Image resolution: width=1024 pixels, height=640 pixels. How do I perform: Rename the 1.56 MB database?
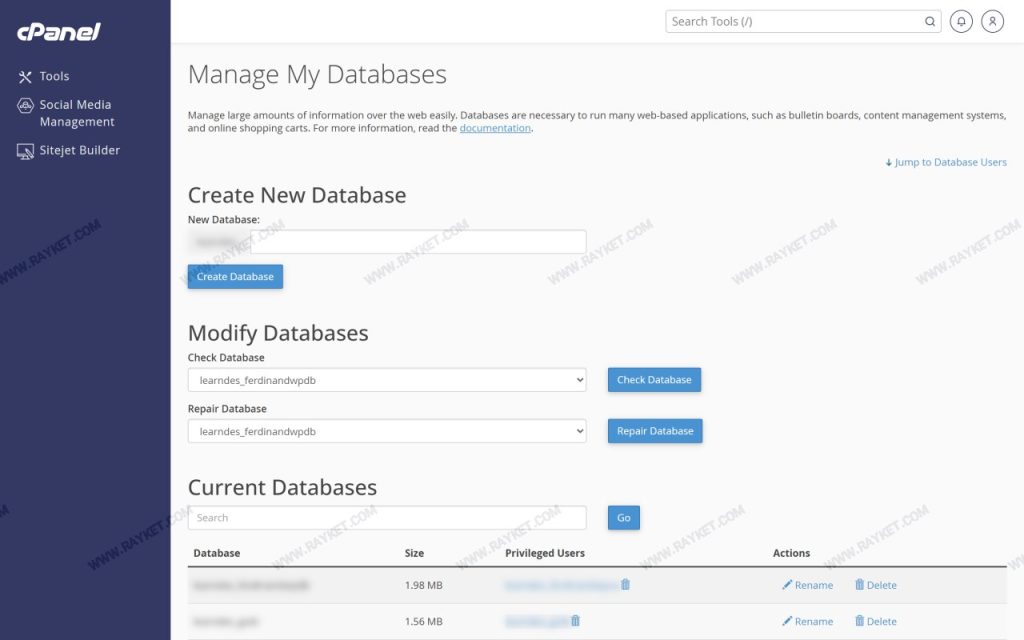807,621
